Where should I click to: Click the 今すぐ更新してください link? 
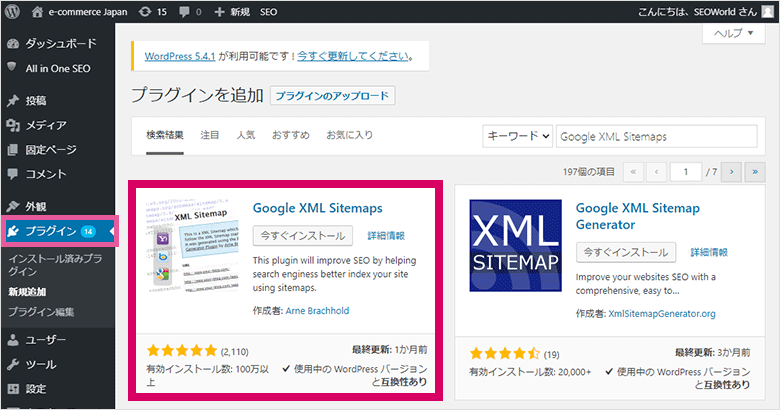(x=353, y=56)
